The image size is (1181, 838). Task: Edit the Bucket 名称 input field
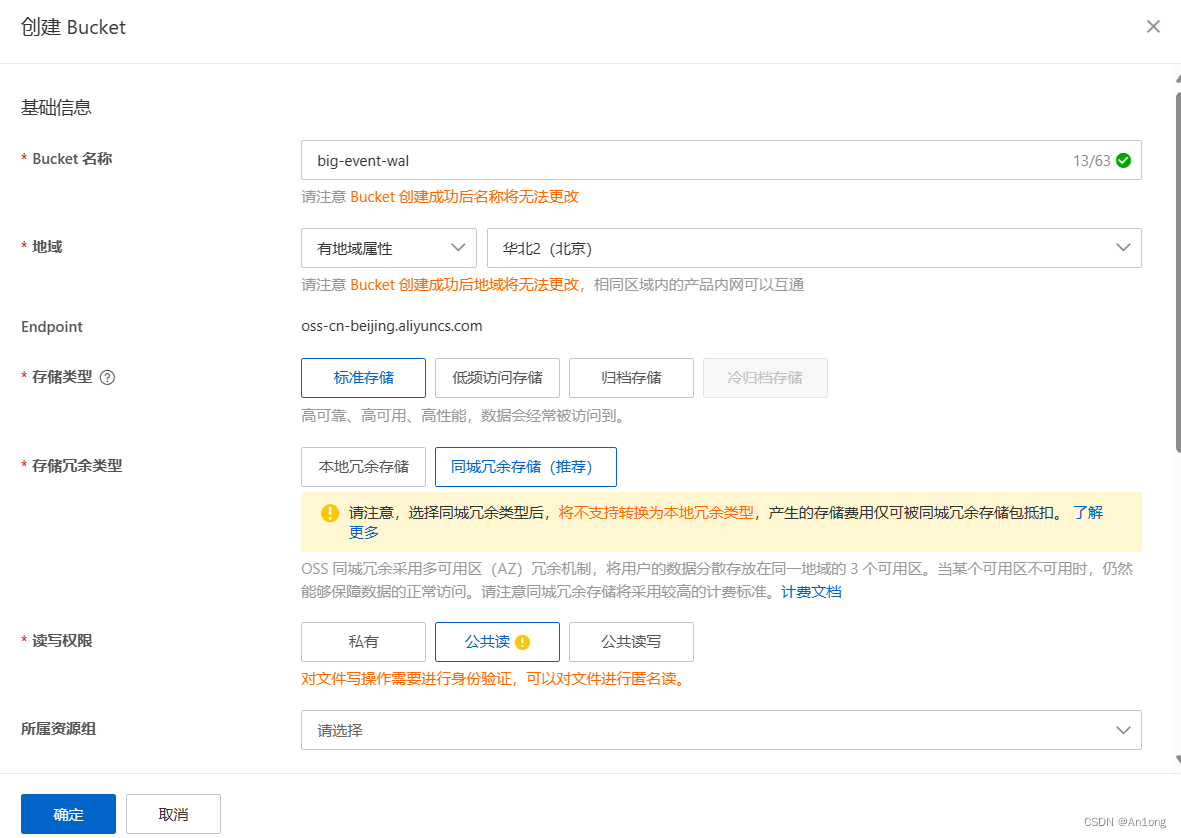pyautogui.click(x=721, y=160)
